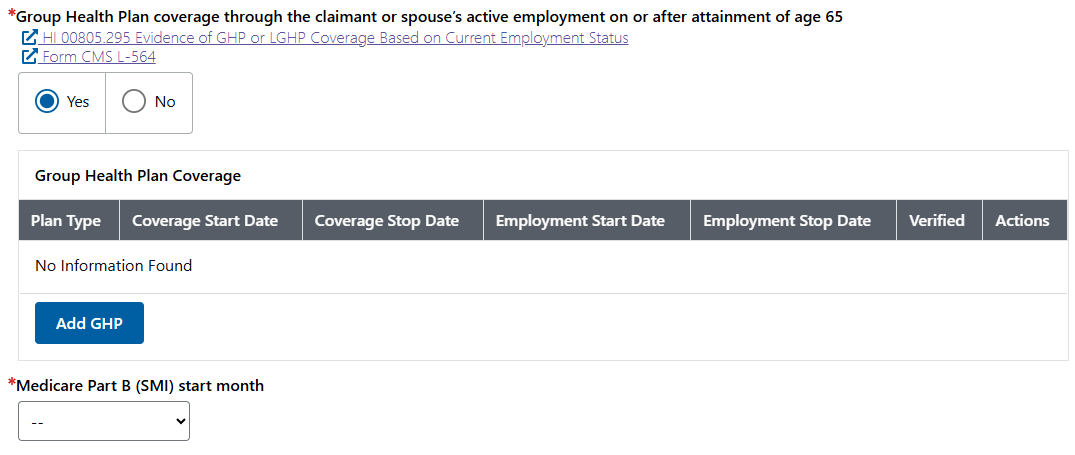Open the Form CMS L-564 link

(99, 57)
